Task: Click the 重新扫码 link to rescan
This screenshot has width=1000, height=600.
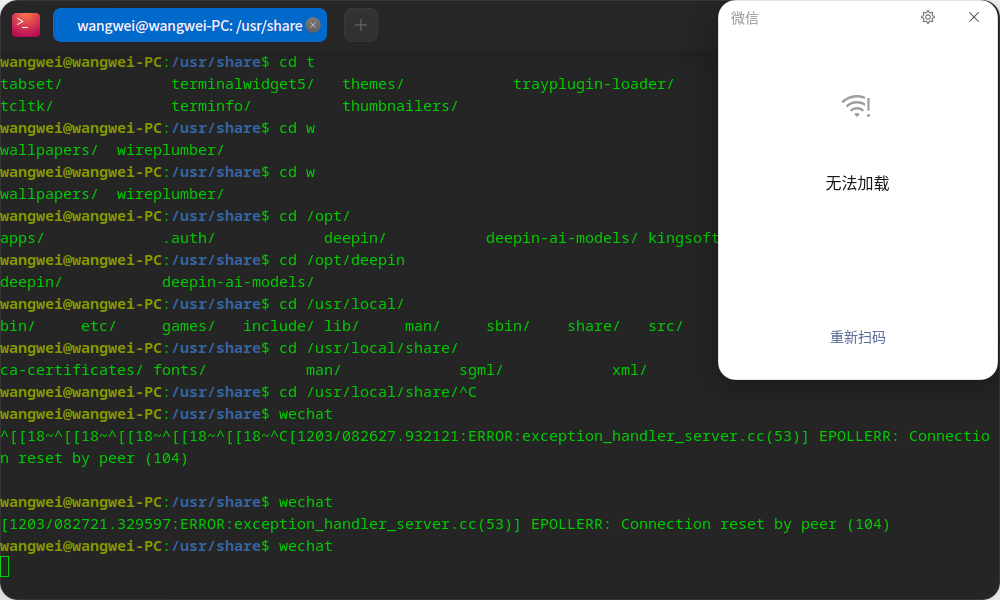Action: point(858,337)
